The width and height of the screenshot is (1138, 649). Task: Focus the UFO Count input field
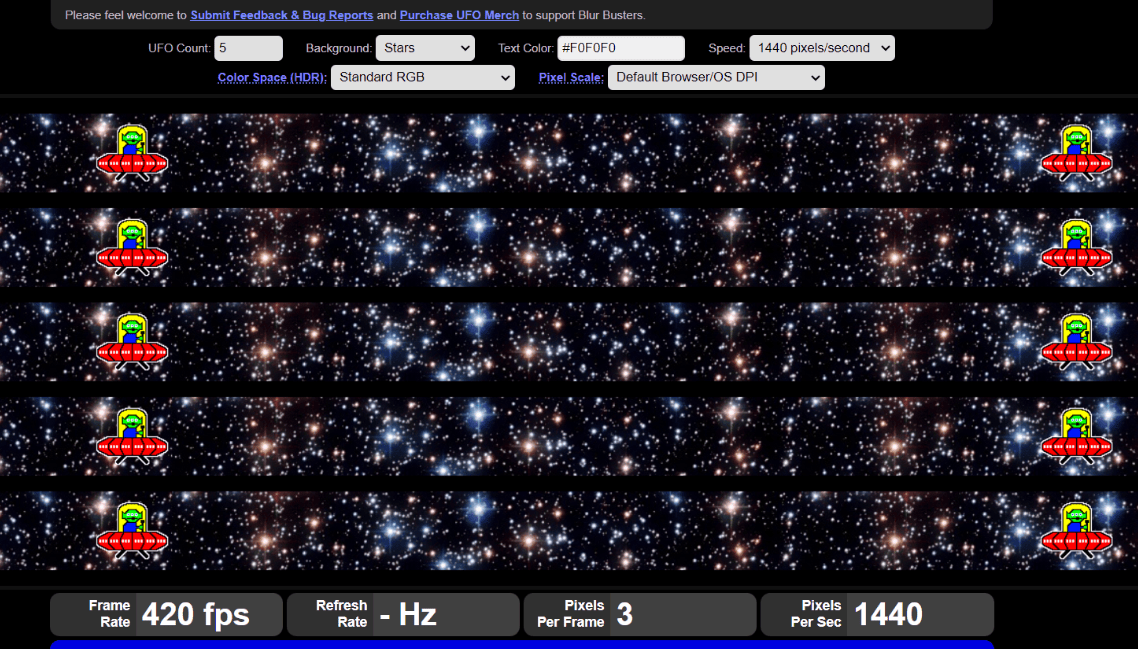[x=248, y=48]
